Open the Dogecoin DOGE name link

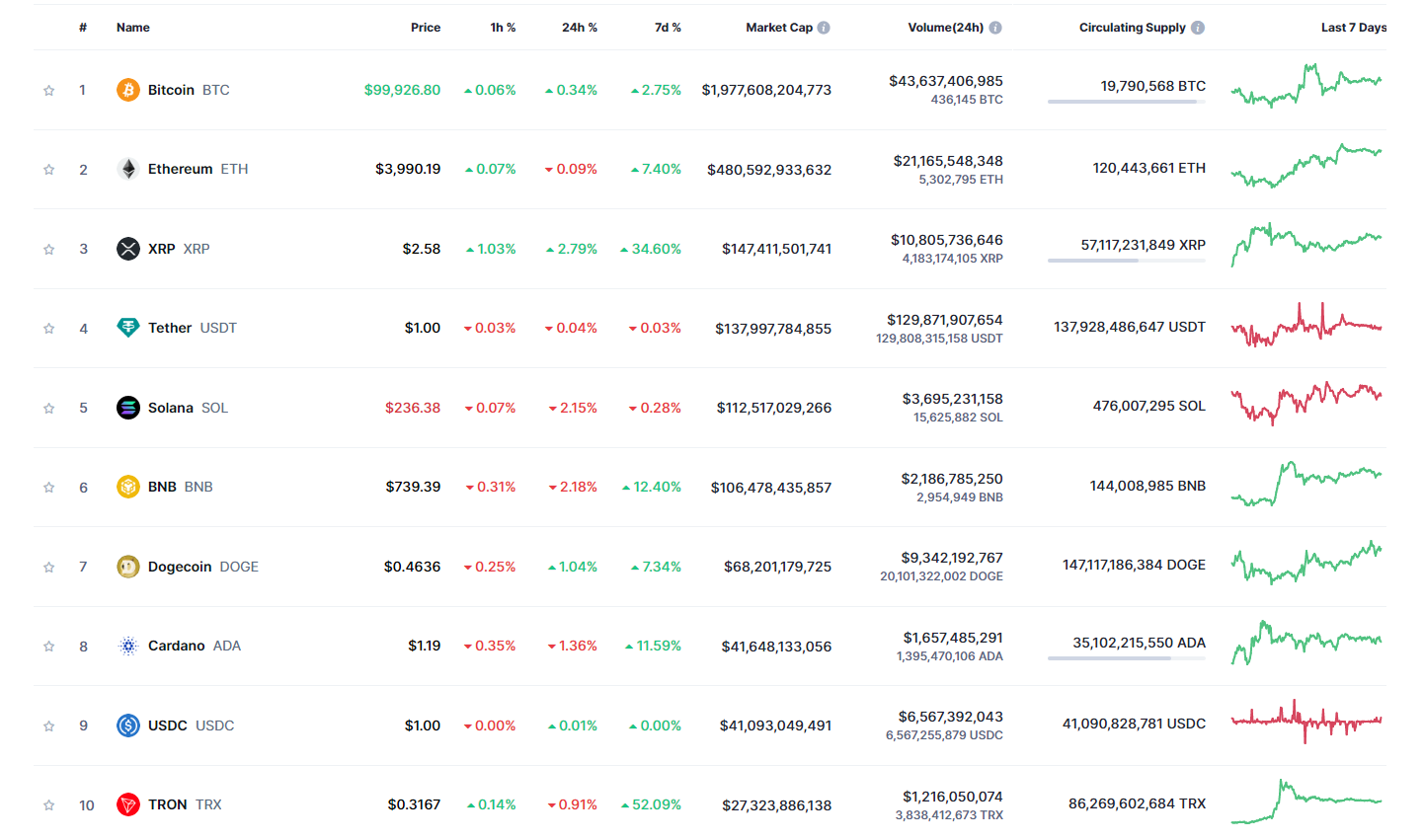click(203, 567)
